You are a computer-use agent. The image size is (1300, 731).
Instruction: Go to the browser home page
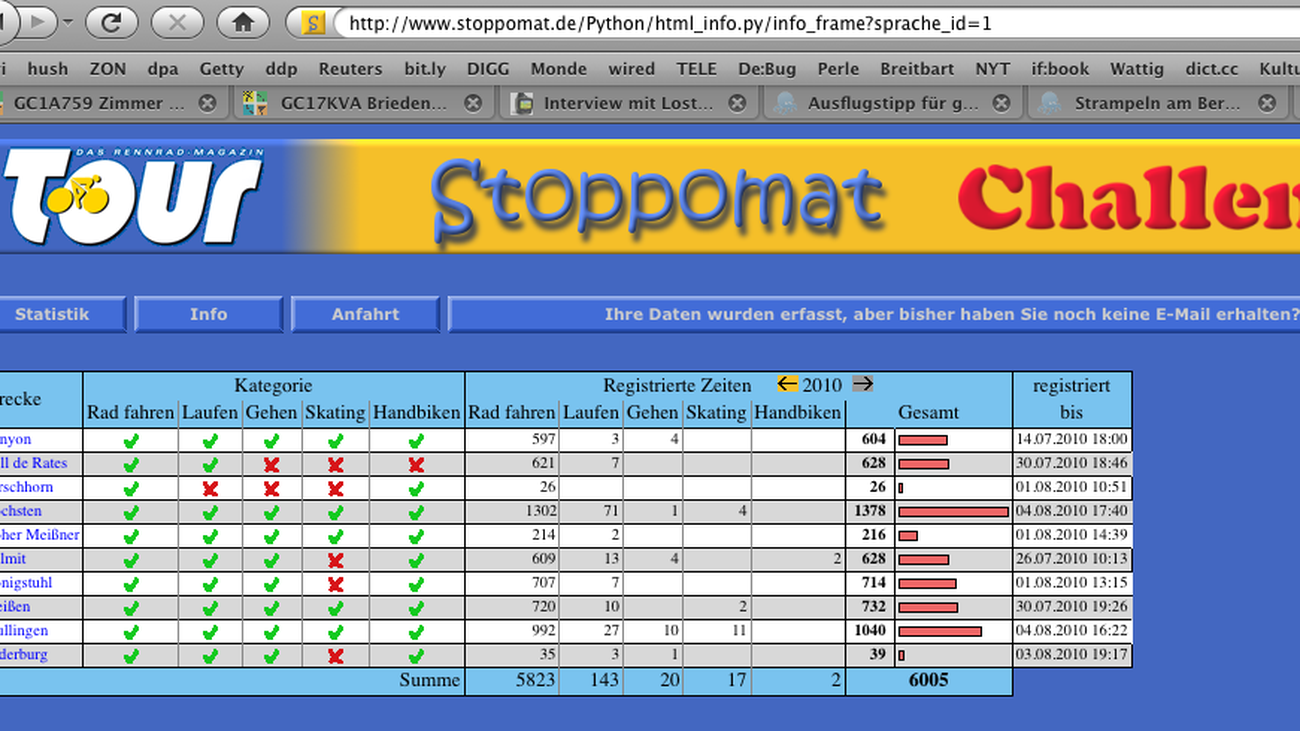[242, 22]
